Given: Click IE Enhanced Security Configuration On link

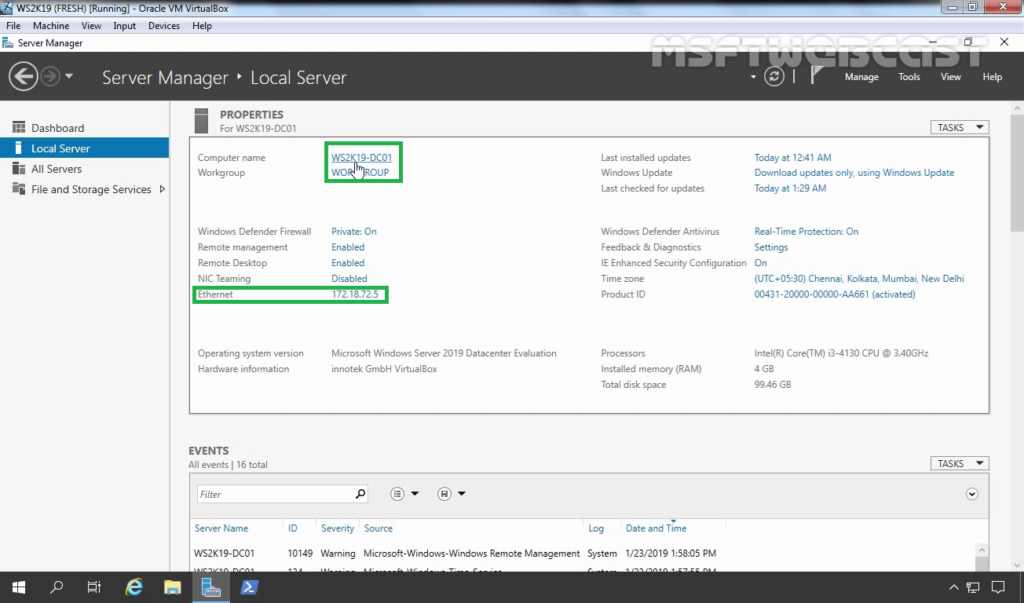Looking at the screenshot, I should (760, 263).
